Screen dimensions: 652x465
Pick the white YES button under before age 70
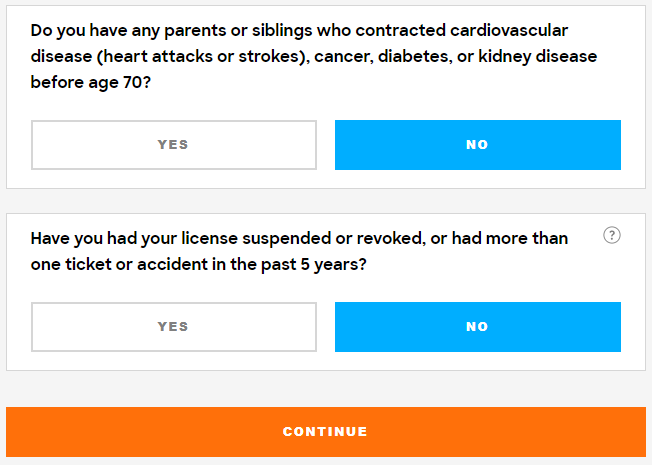point(174,145)
